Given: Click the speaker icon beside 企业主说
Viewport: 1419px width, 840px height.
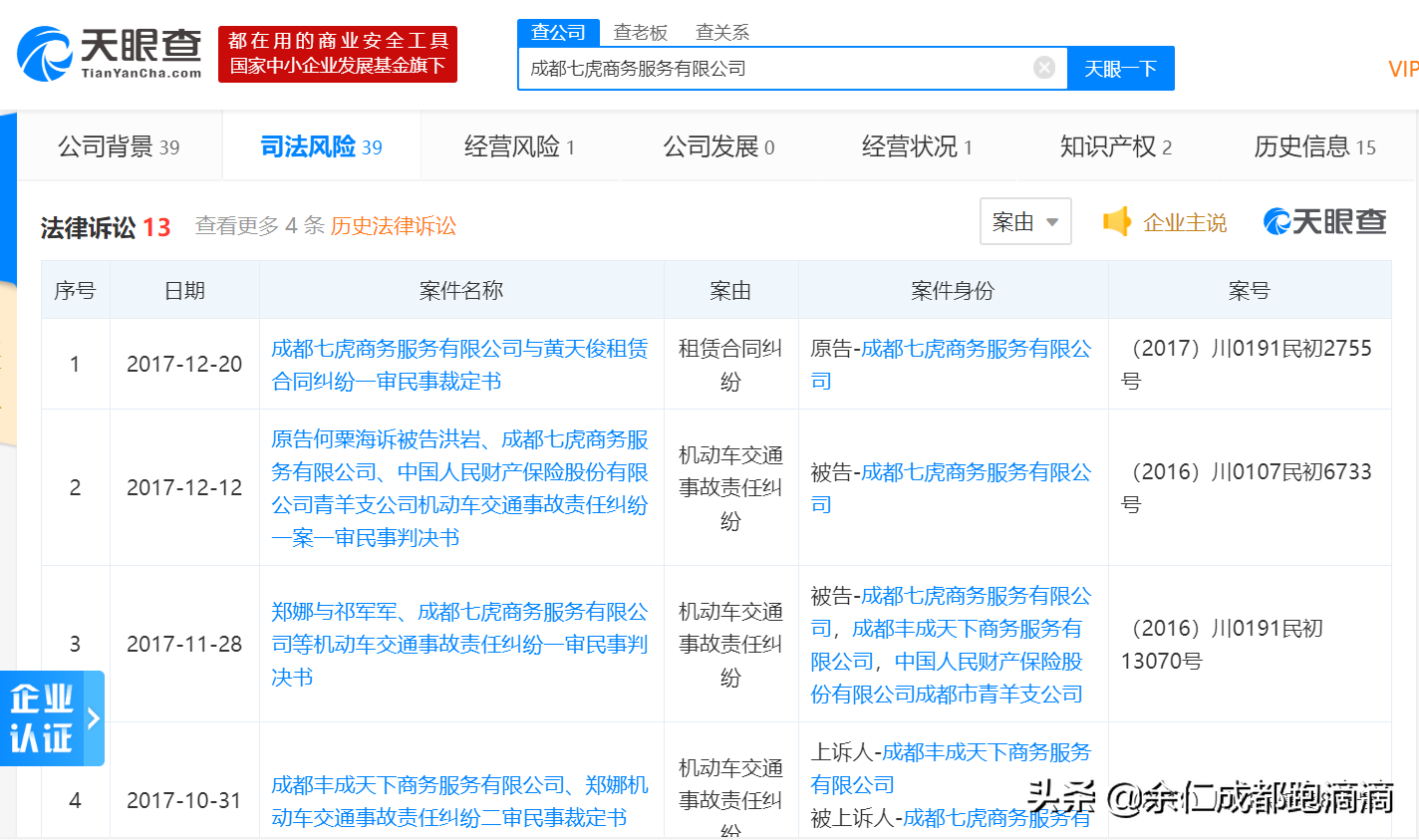Looking at the screenshot, I should pos(1118,224).
